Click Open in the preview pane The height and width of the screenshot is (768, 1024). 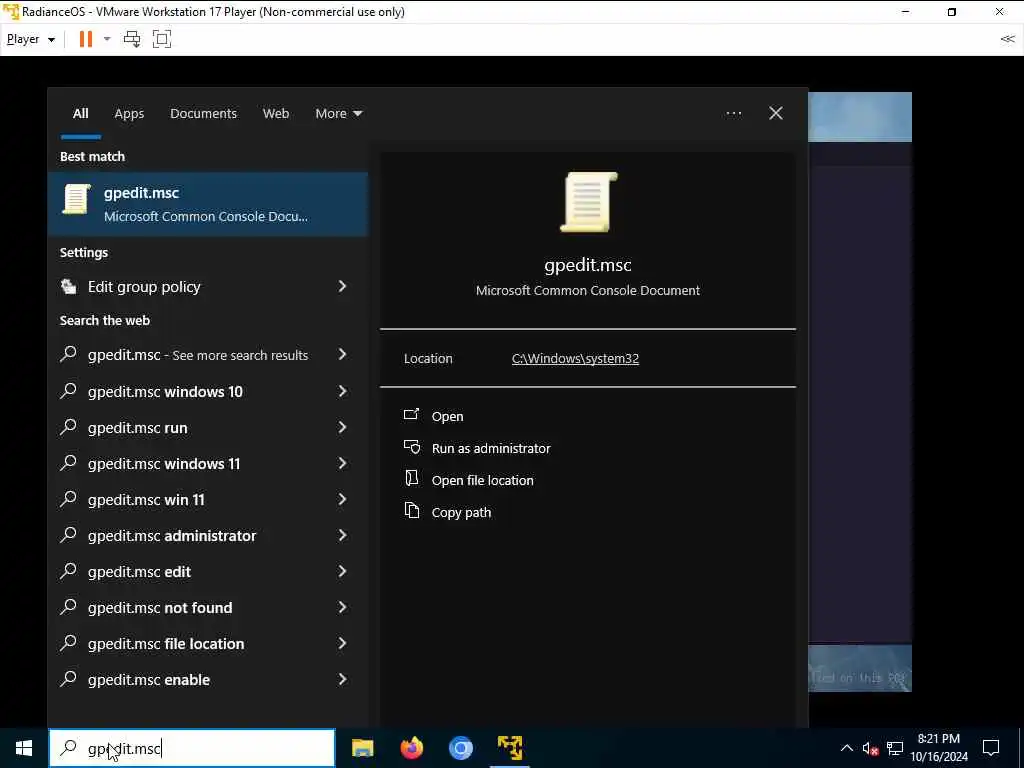pyautogui.click(x=447, y=417)
